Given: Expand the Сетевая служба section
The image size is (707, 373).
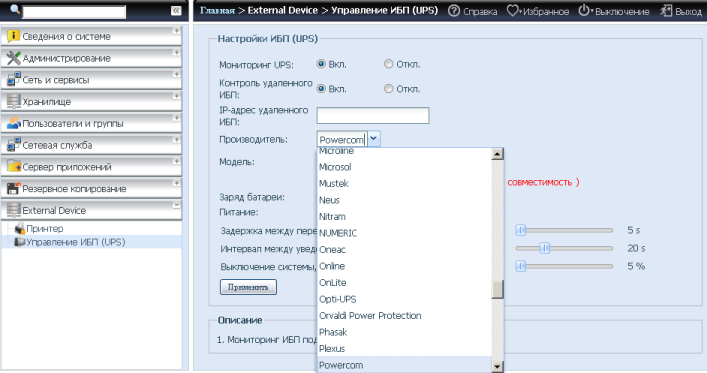Looking at the screenshot, I should 177,140.
